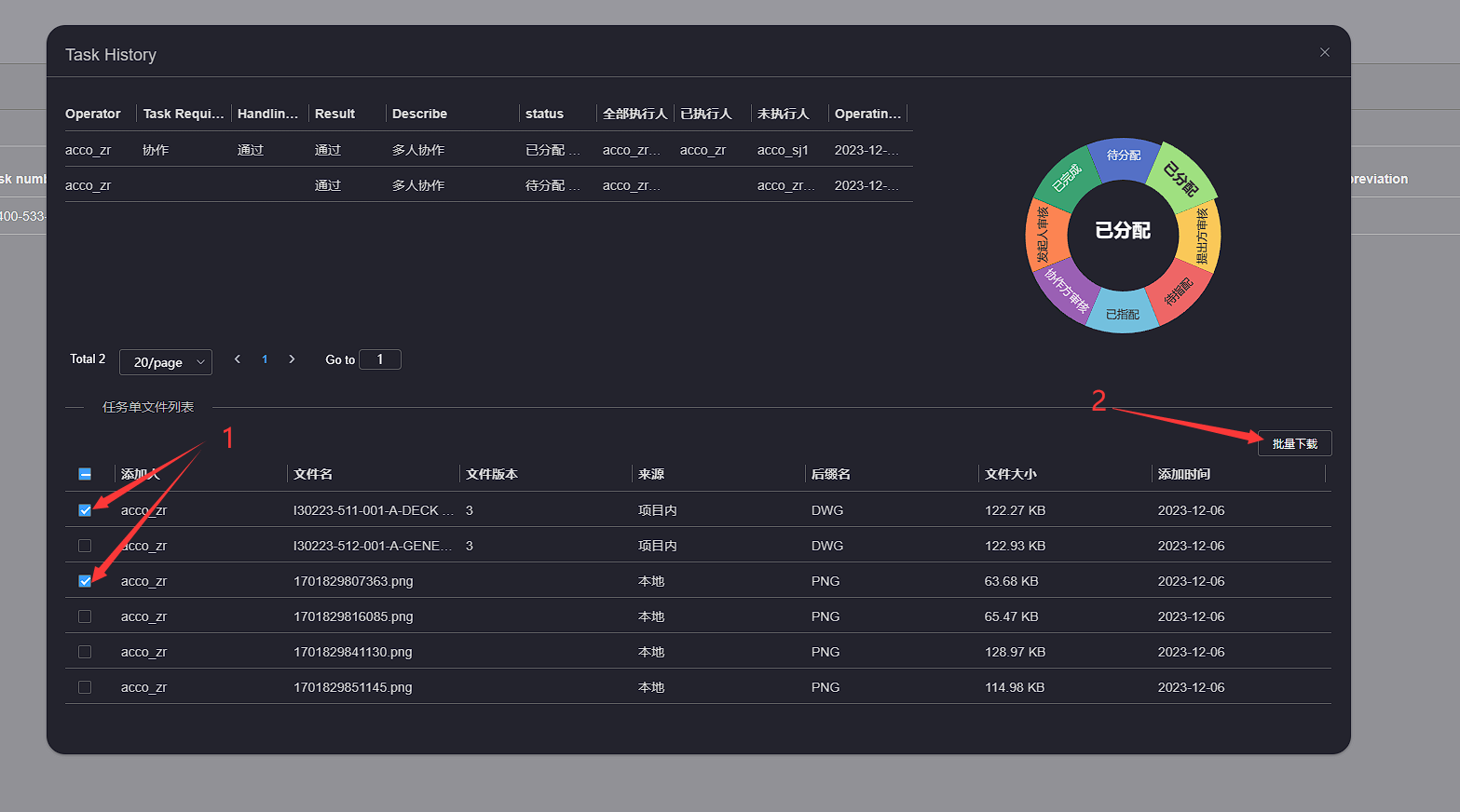1460x812 pixels.
Task: Click file name 1701829851145.png
Action: tap(353, 687)
